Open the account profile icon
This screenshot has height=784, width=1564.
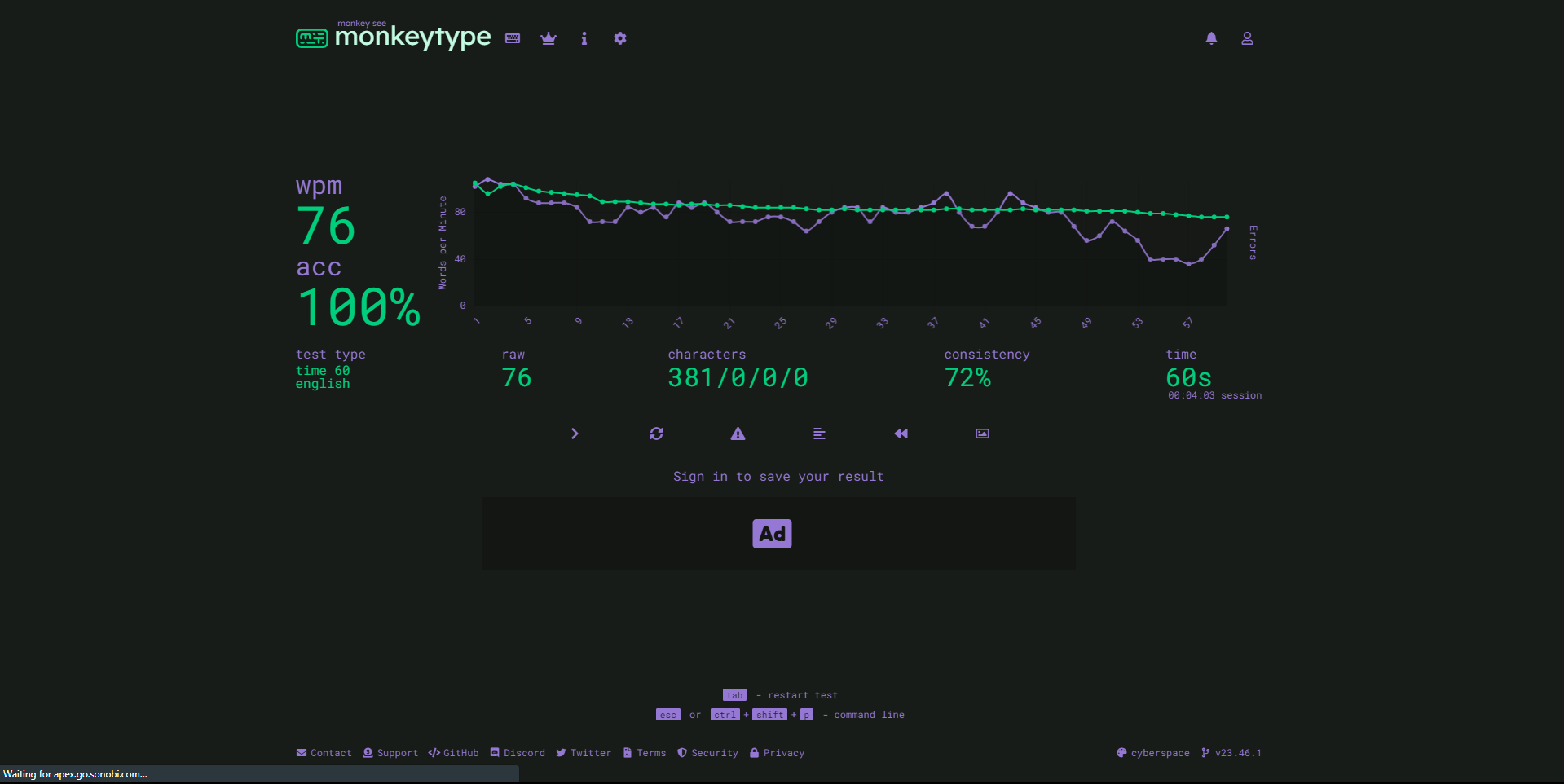[x=1247, y=38]
